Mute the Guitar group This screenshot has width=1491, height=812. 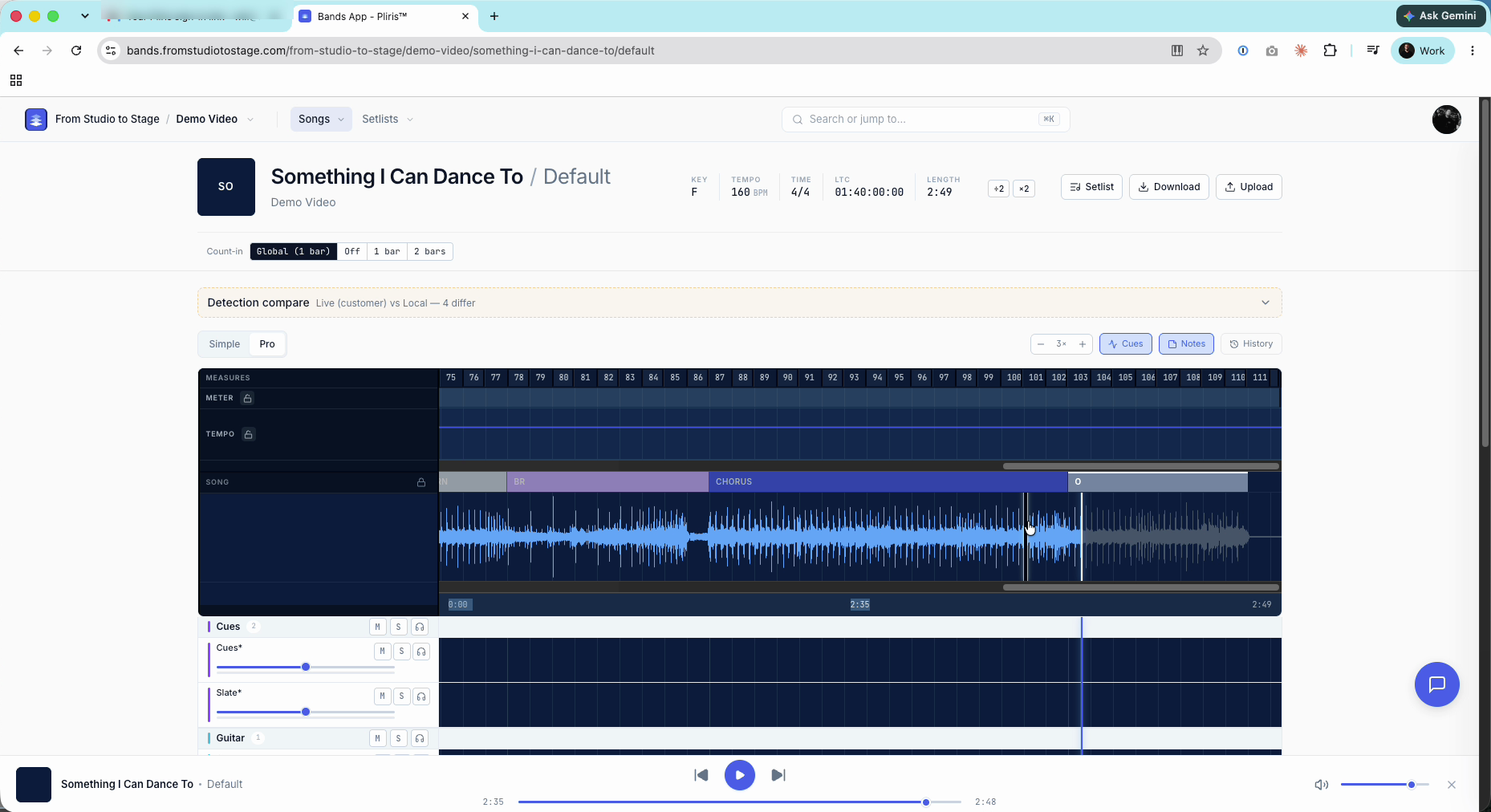click(x=377, y=738)
